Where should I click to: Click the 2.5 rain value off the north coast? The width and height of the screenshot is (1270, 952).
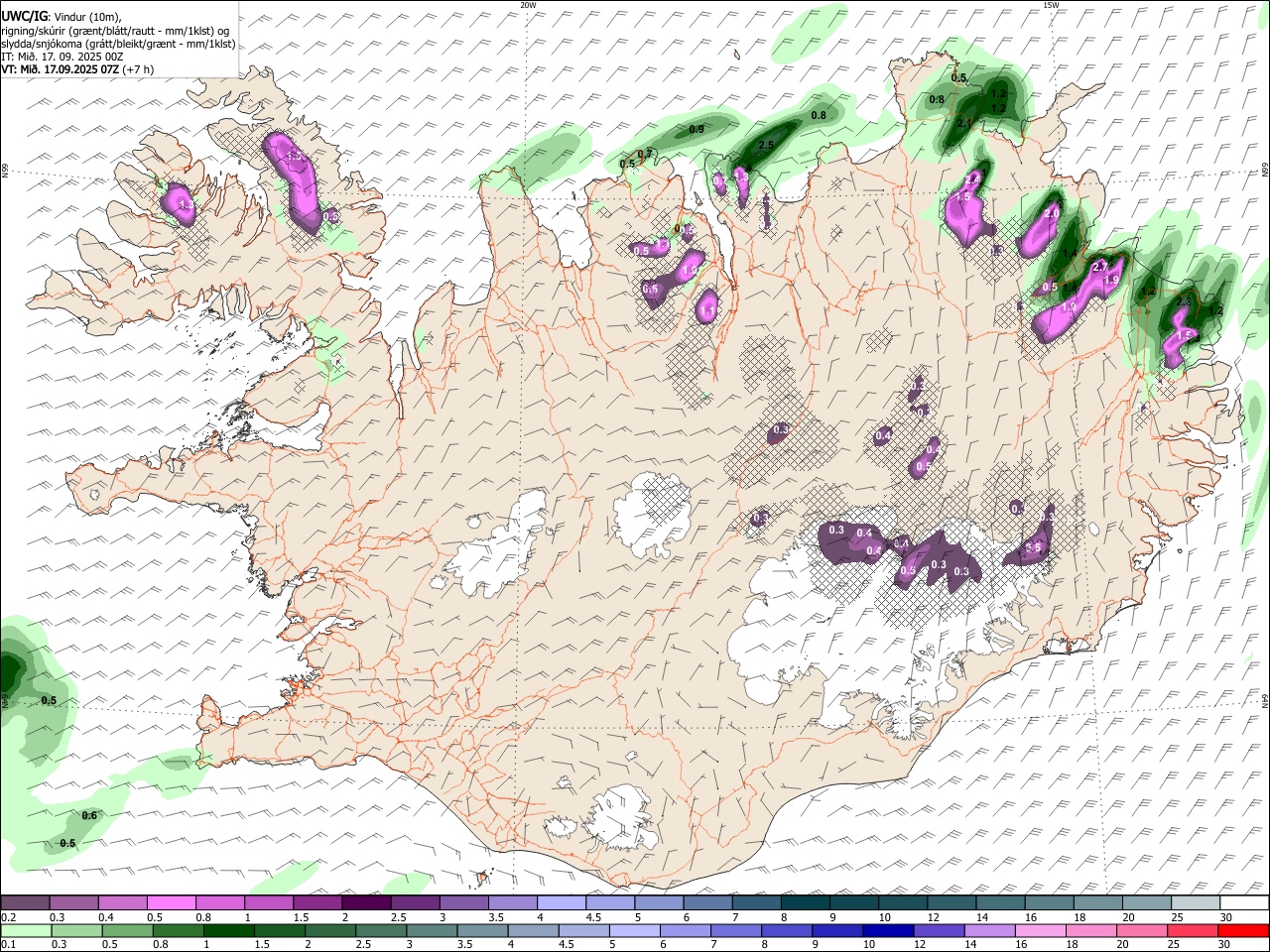tap(766, 145)
